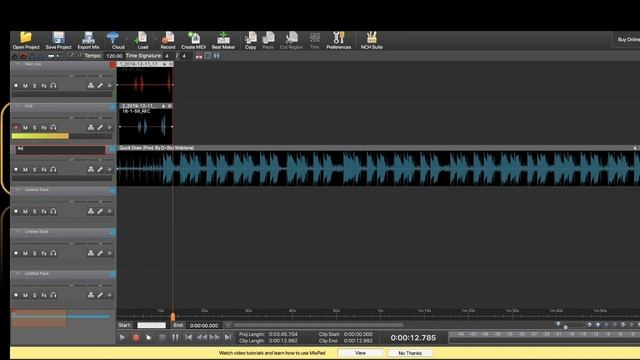Select the Quick Draw audio clip waveform

click(x=378, y=168)
